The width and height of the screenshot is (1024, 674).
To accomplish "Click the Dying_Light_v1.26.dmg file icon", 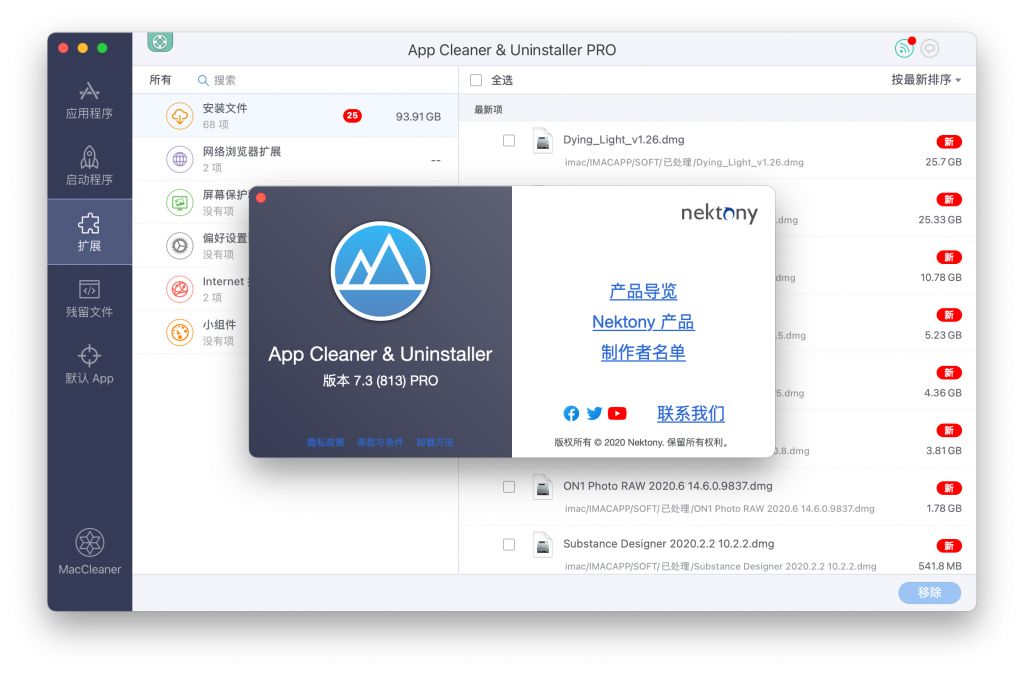I will point(543,140).
